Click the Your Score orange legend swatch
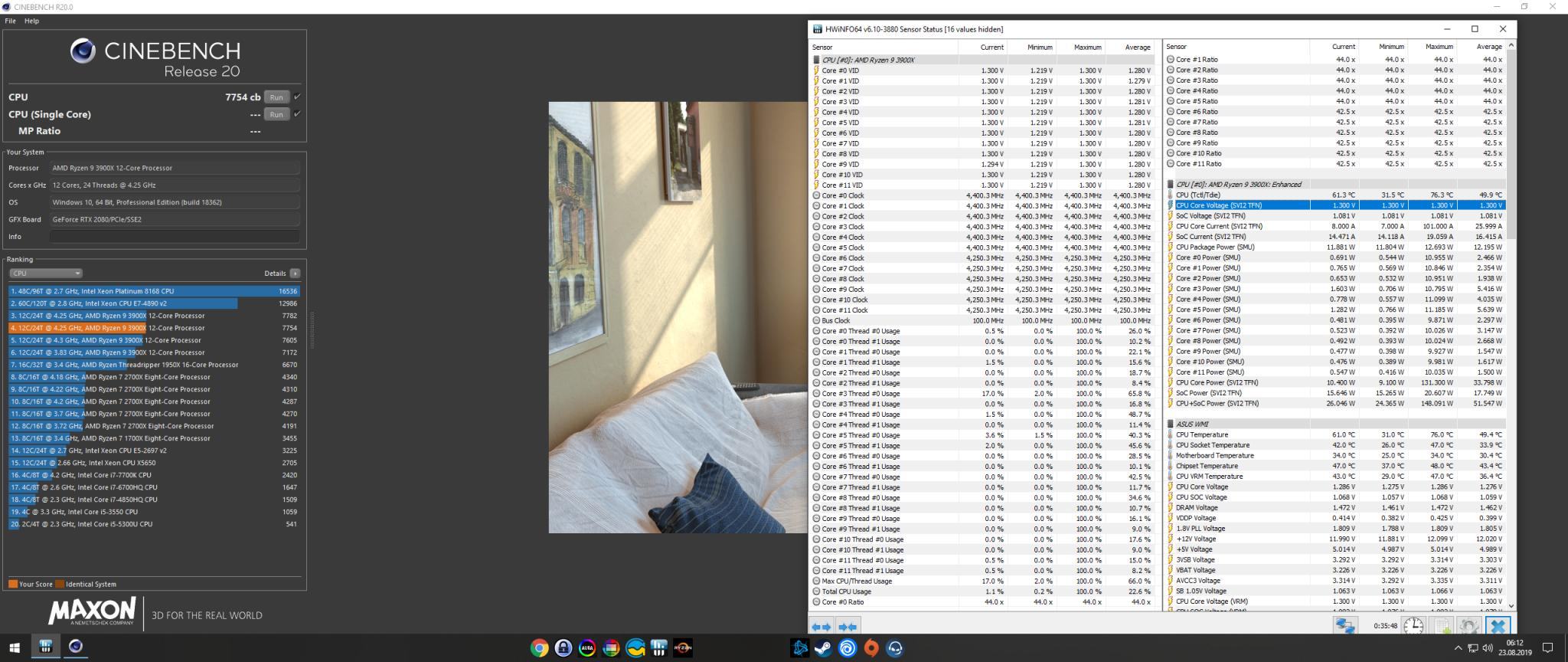The height and width of the screenshot is (662, 1568). tap(13, 584)
